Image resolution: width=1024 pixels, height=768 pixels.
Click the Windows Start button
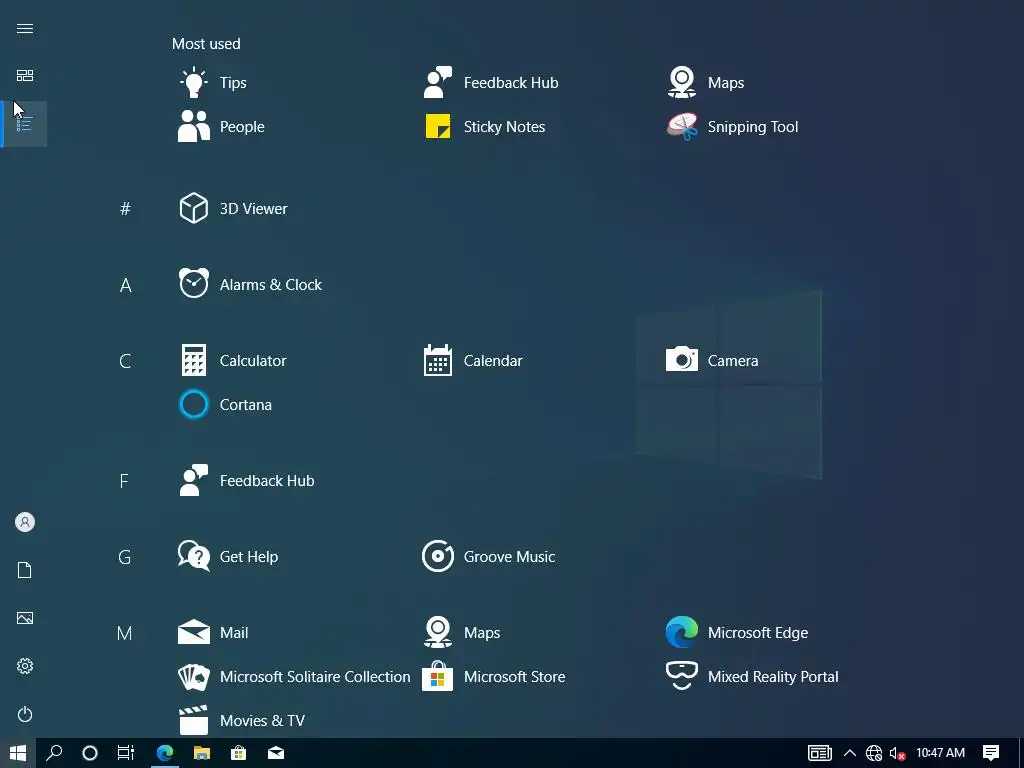point(18,753)
